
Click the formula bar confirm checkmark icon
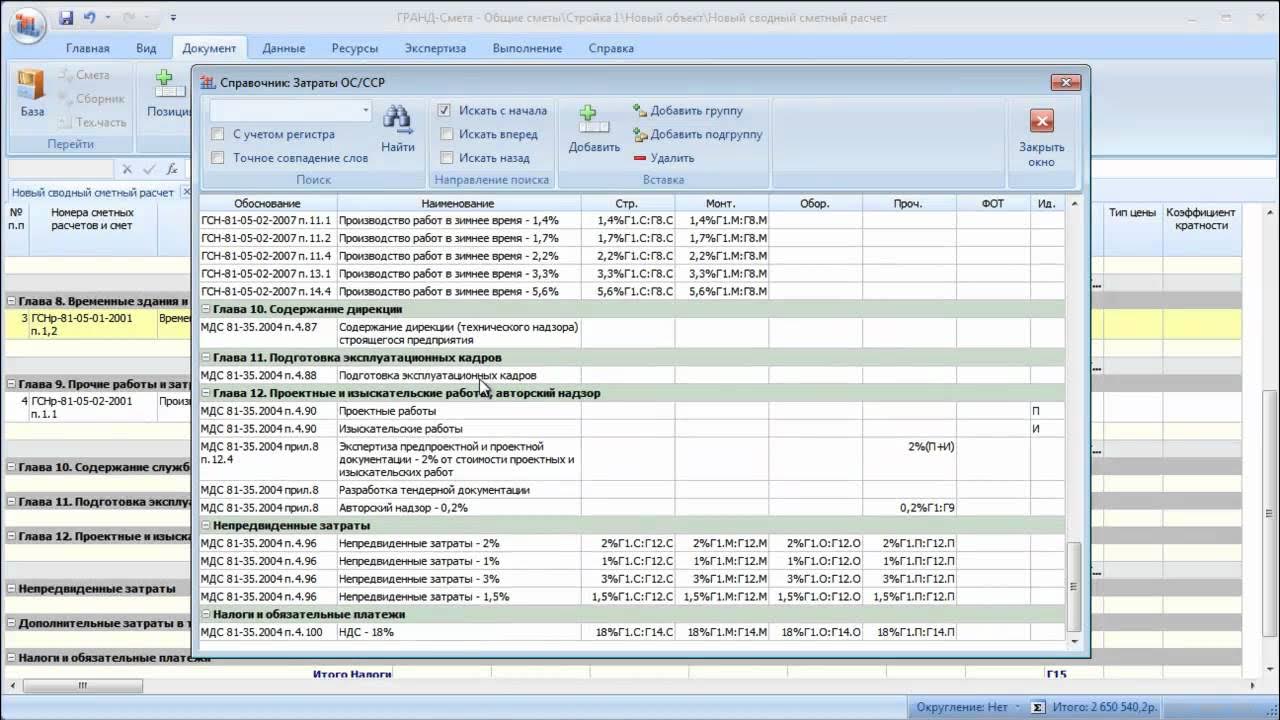tap(149, 169)
